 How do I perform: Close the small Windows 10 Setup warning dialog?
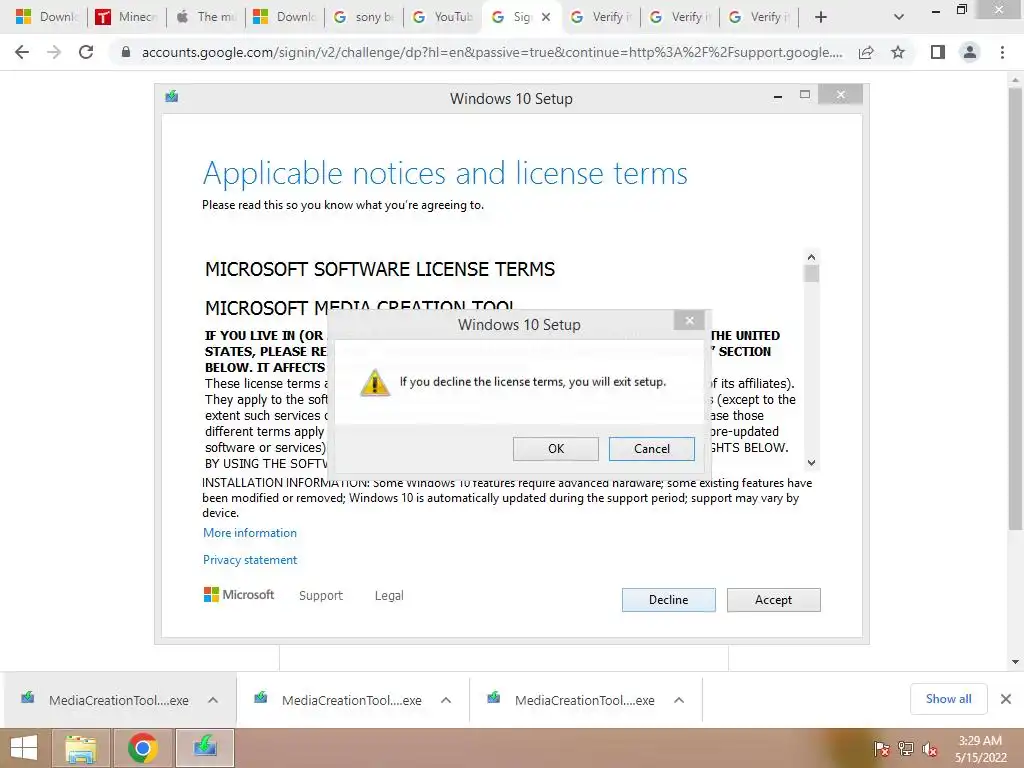(x=689, y=320)
